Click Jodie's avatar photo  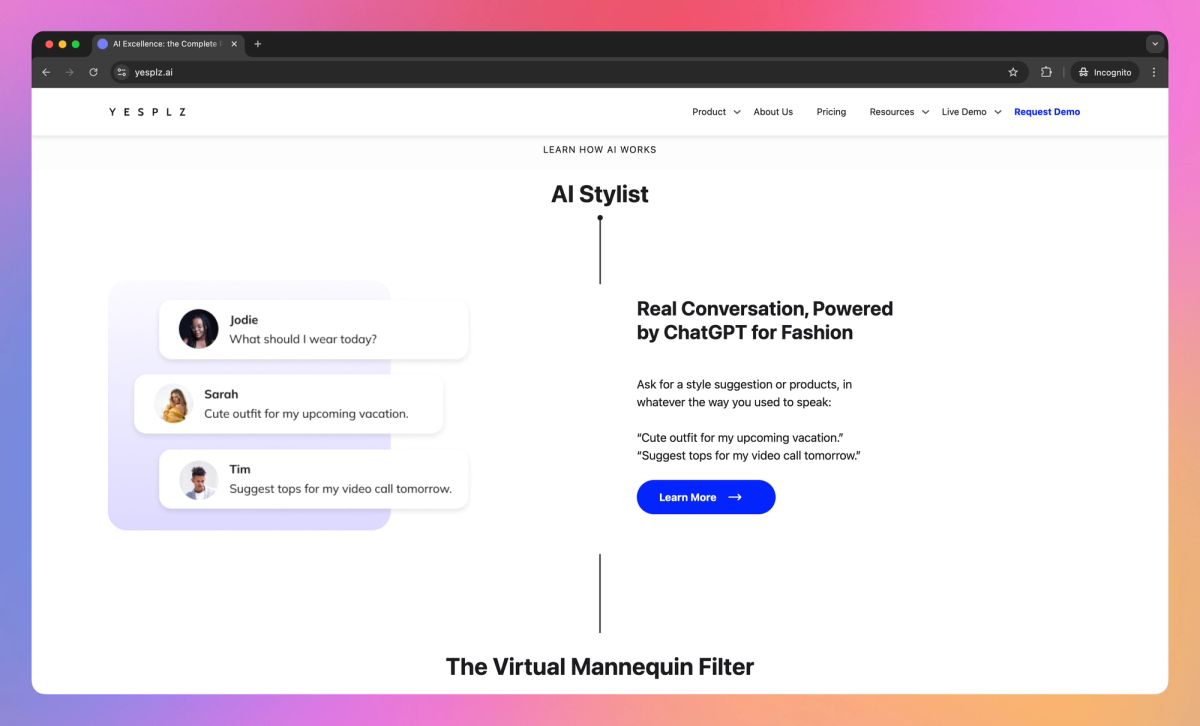click(x=199, y=329)
